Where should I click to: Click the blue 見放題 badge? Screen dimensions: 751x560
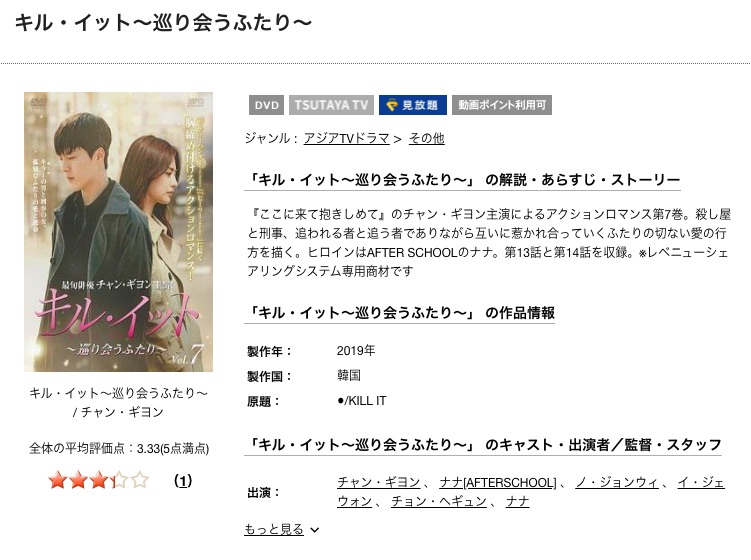413,105
